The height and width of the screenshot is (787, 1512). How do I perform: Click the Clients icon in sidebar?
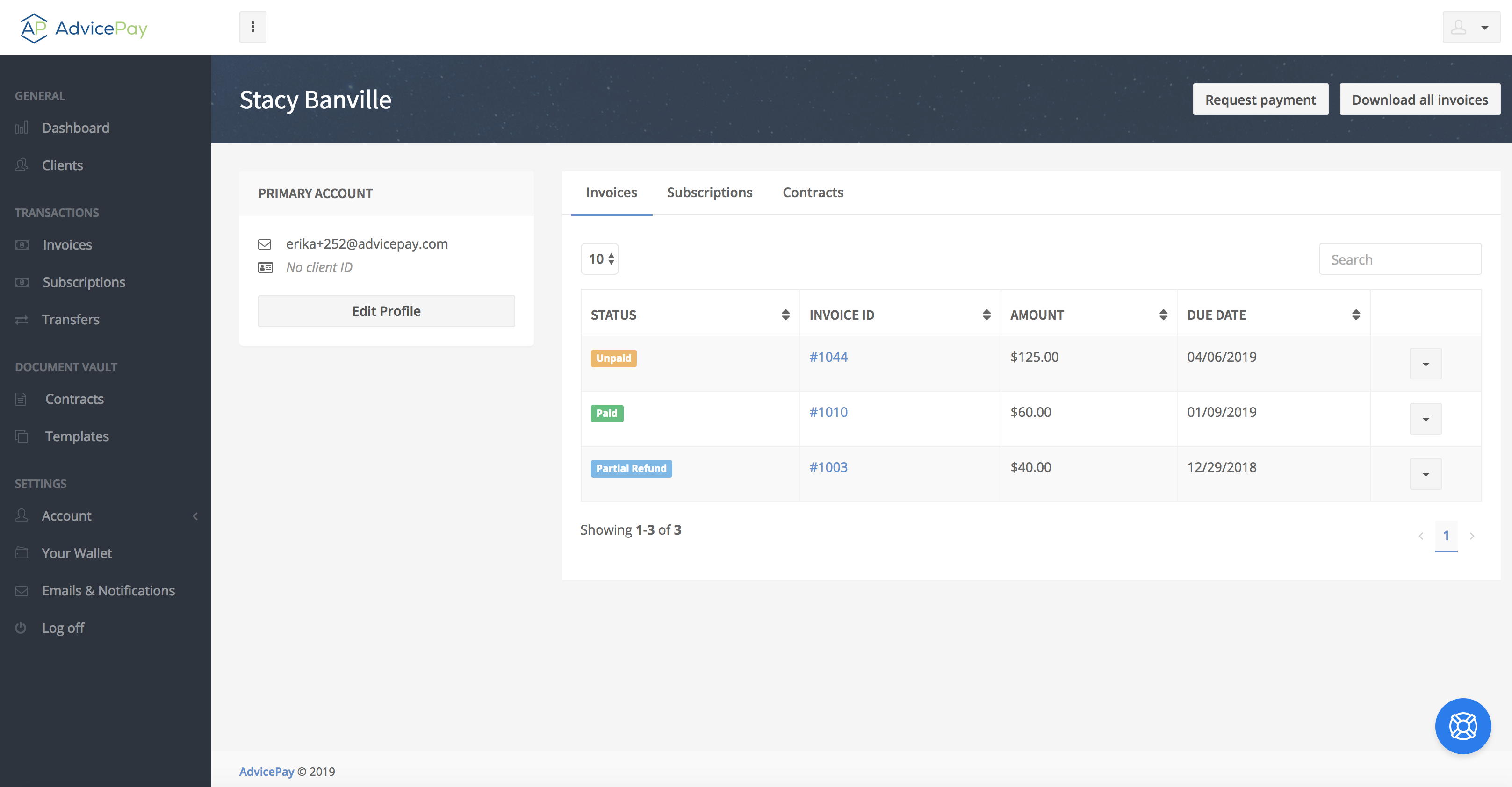pos(22,164)
